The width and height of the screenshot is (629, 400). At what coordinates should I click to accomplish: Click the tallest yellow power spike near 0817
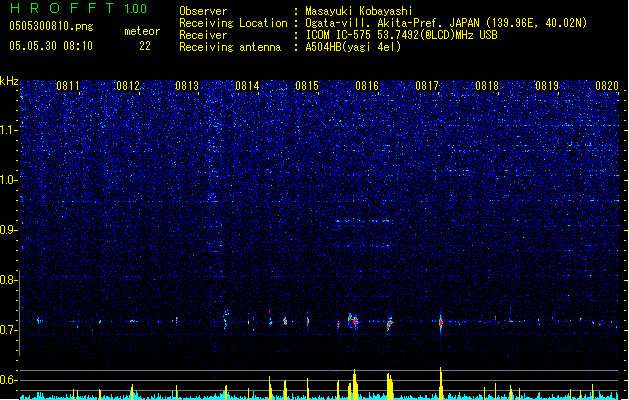tap(441, 383)
